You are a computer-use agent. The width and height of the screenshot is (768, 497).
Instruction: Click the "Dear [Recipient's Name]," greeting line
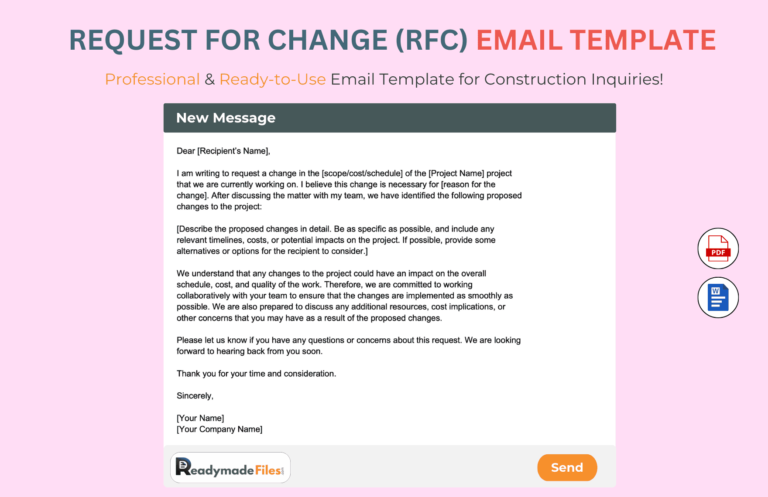223,151
